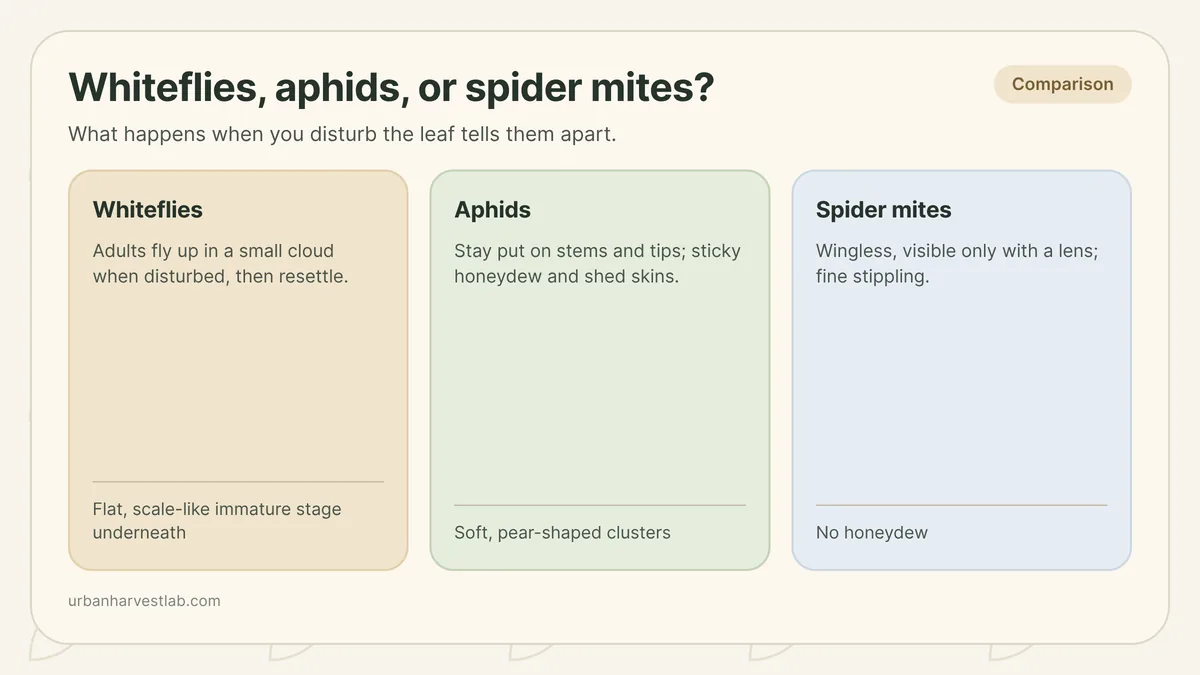The height and width of the screenshot is (675, 1200).
Task: Select the Aphids card heading
Action: pyautogui.click(x=493, y=210)
